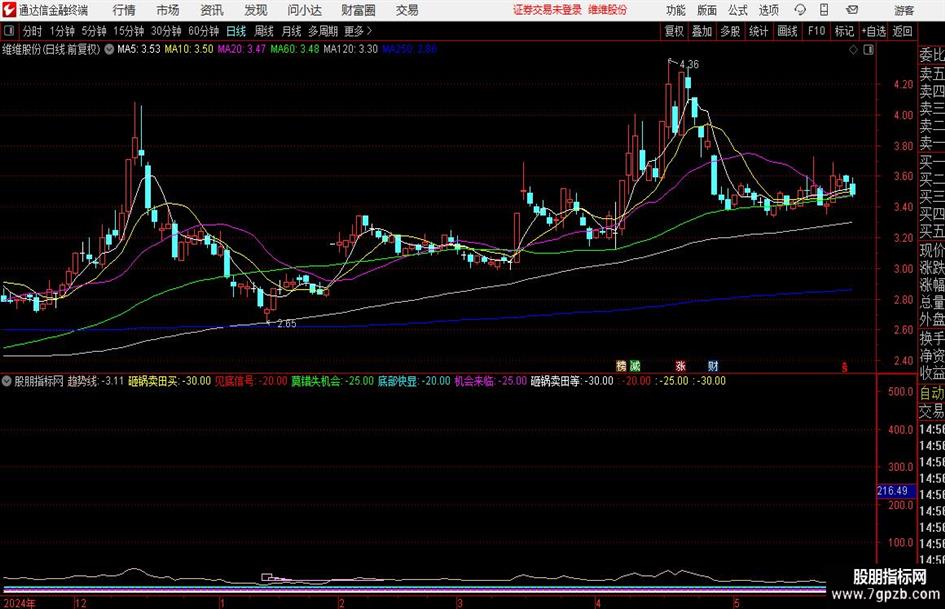Click the MA20: 3.47 label
This screenshot has width=945, height=609.
click(242, 49)
